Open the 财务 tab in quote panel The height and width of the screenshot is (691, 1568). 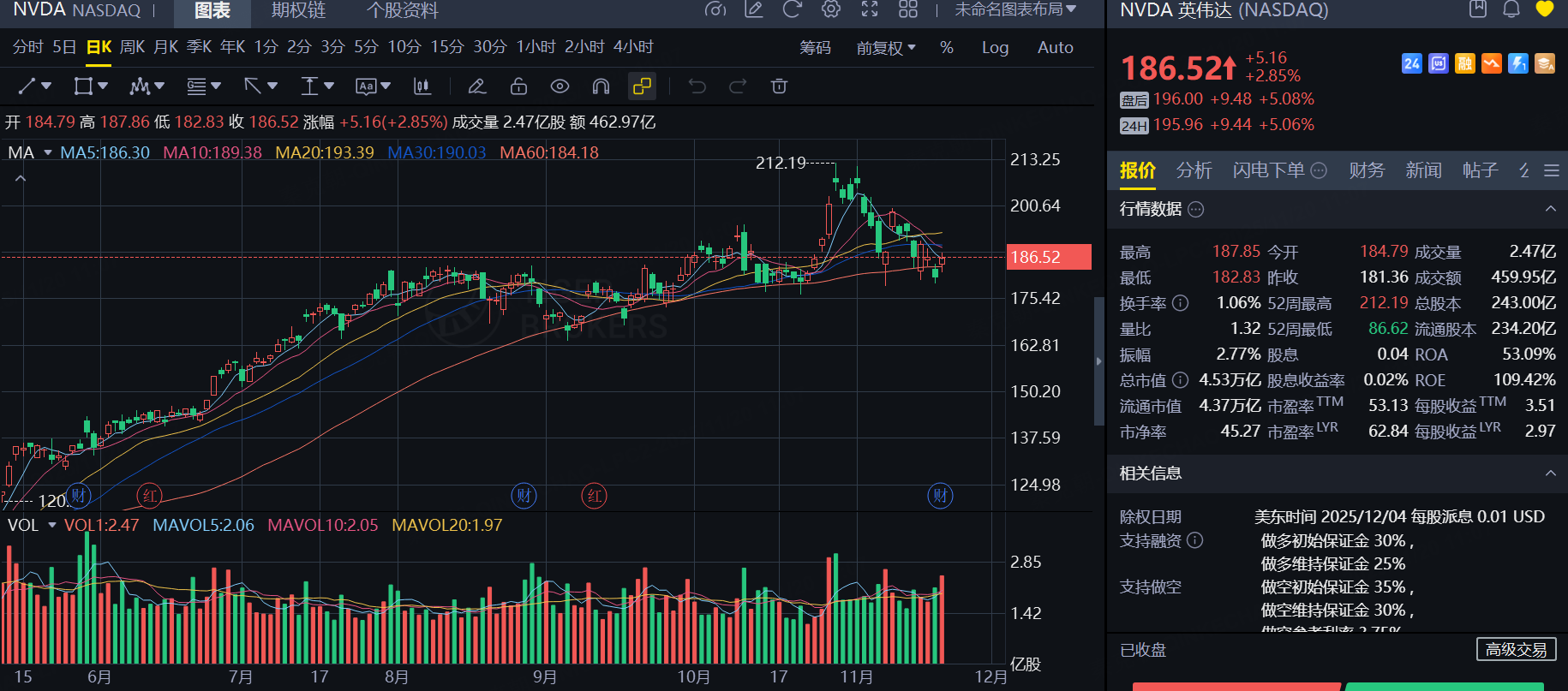pos(1366,170)
